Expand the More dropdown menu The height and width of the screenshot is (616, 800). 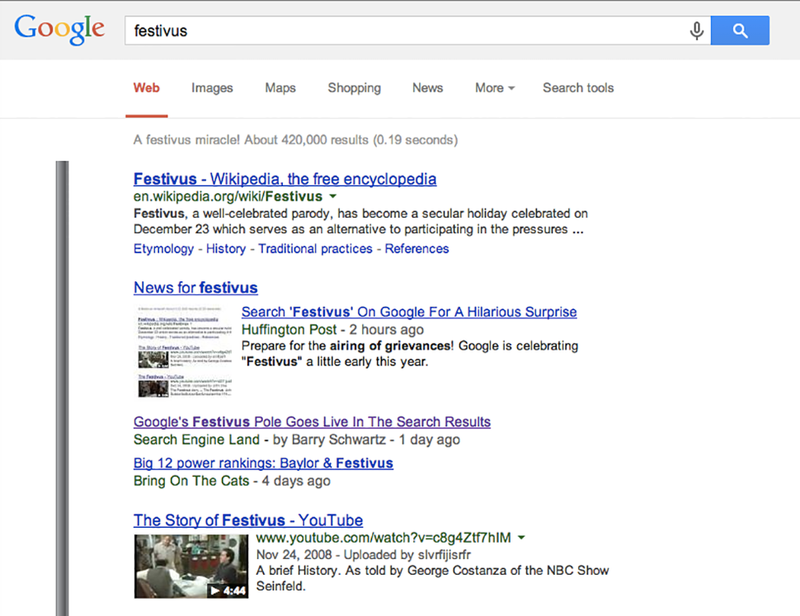pyautogui.click(x=495, y=88)
